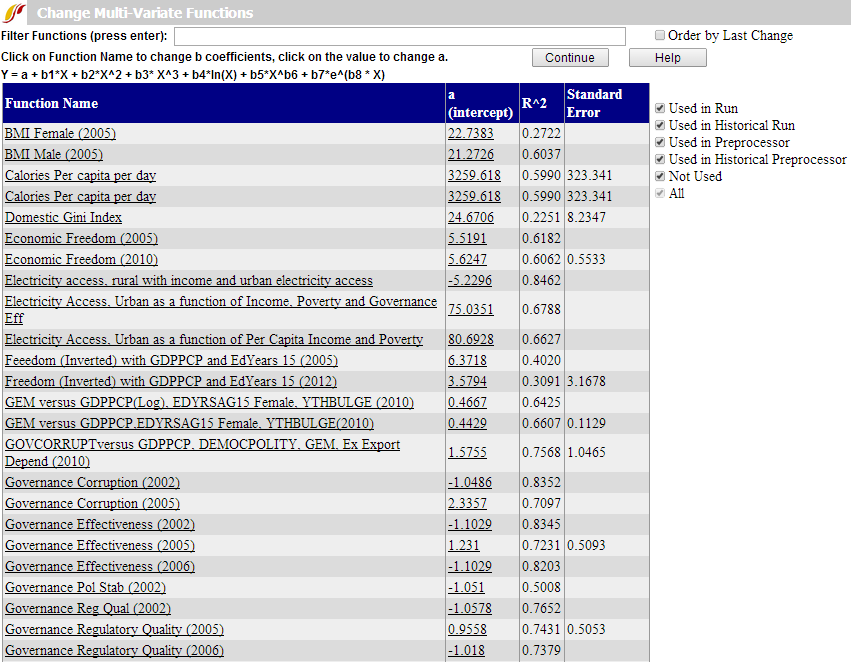The image size is (851, 662).
Task: Select Governance Pol Stab (2002) link
Action: pos(85,588)
